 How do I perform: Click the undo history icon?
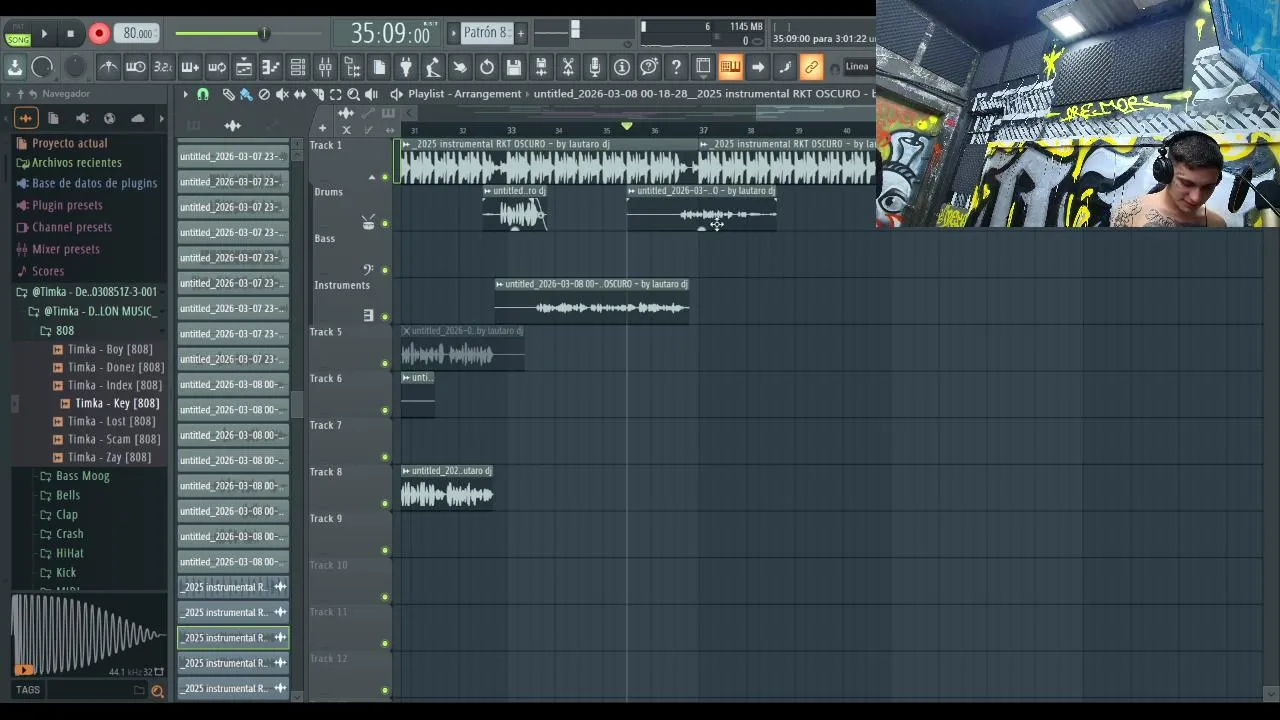point(487,67)
